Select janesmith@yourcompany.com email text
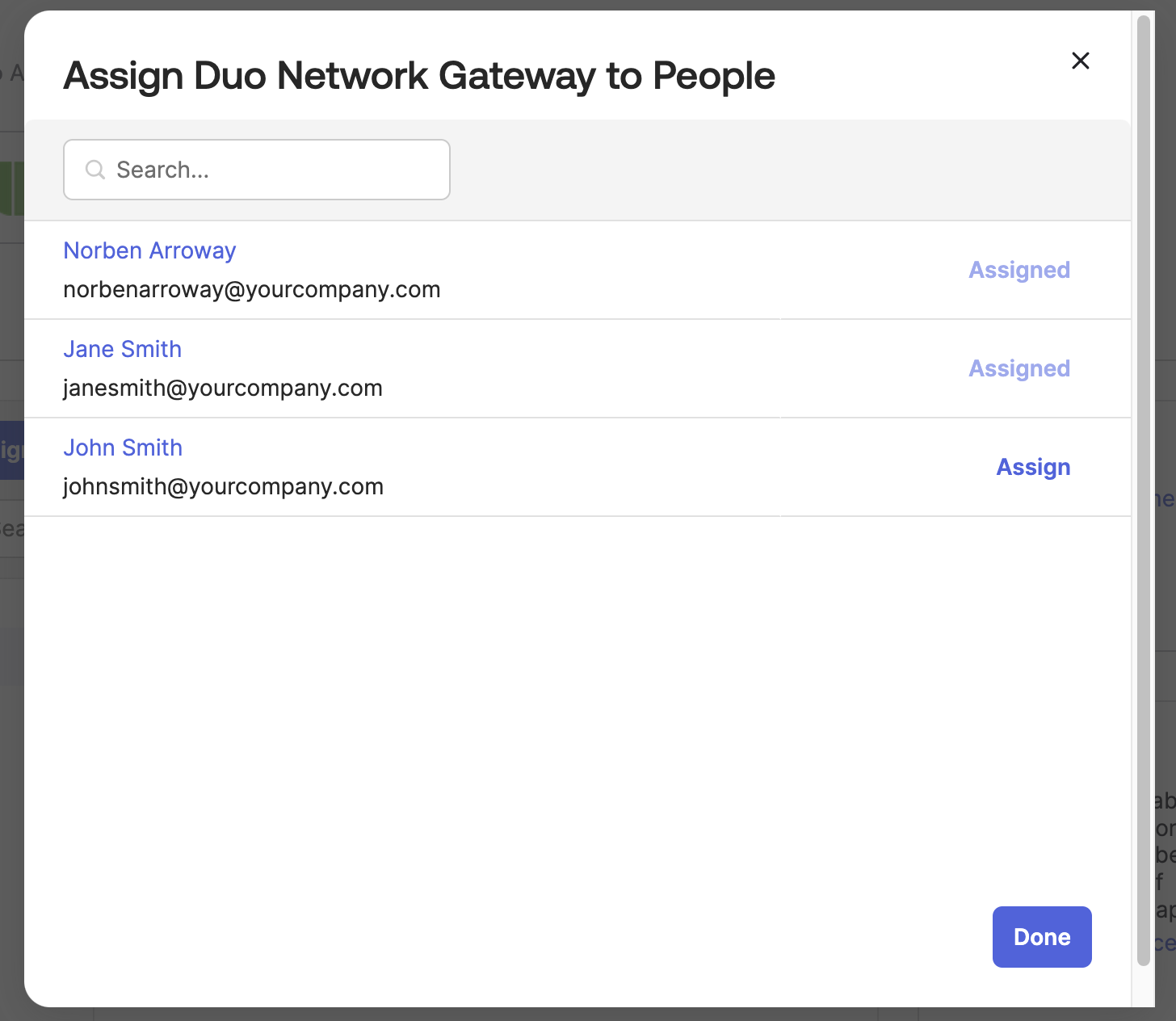Screen dimensions: 1176x1021 click(x=222, y=388)
